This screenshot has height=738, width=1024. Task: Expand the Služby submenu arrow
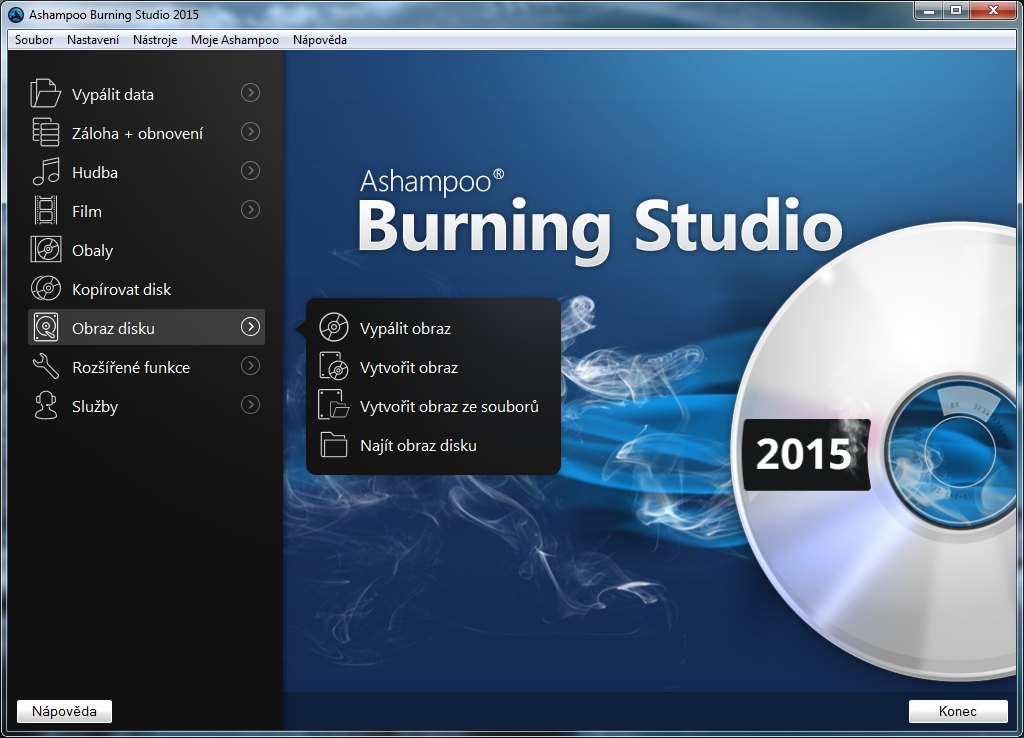pos(250,405)
